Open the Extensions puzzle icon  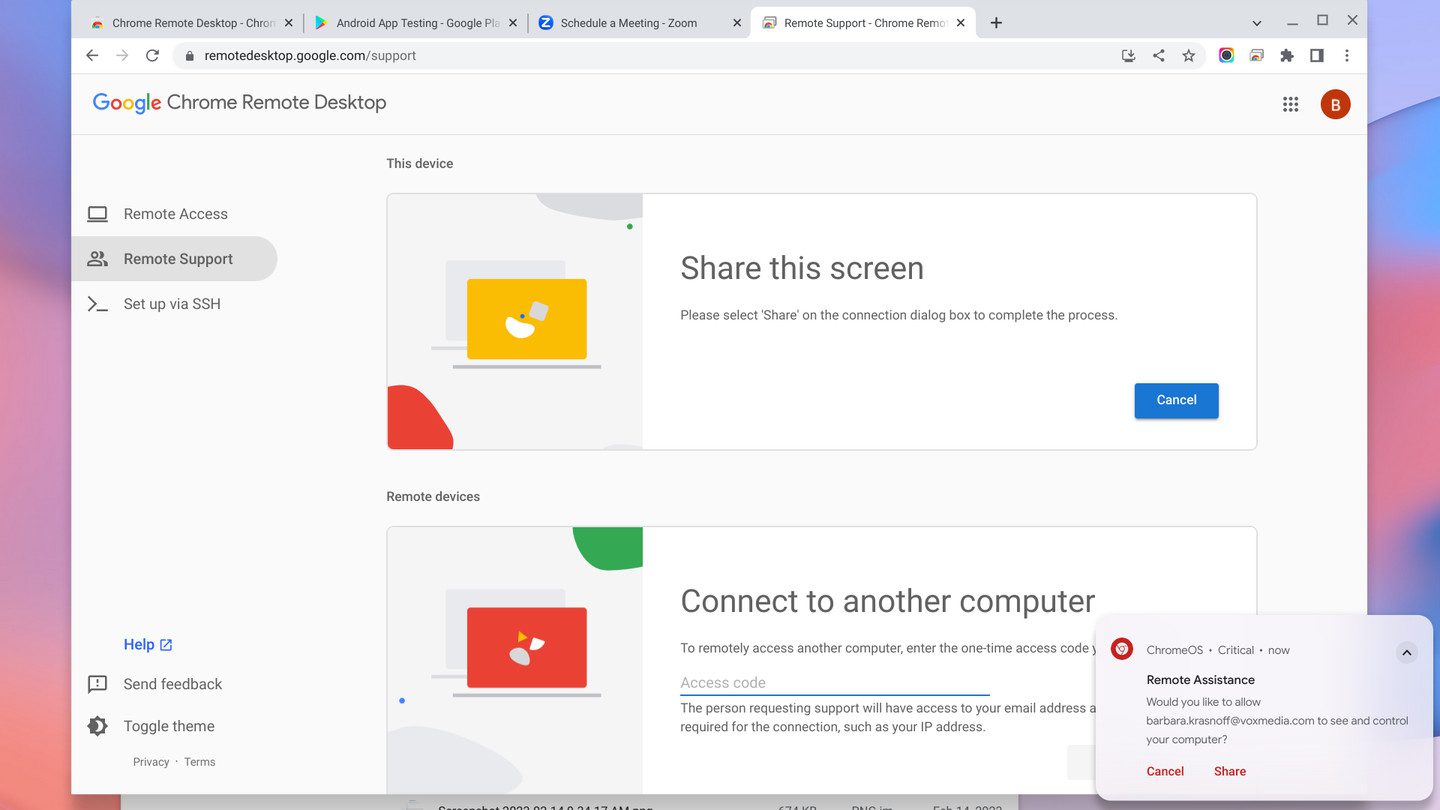1287,56
